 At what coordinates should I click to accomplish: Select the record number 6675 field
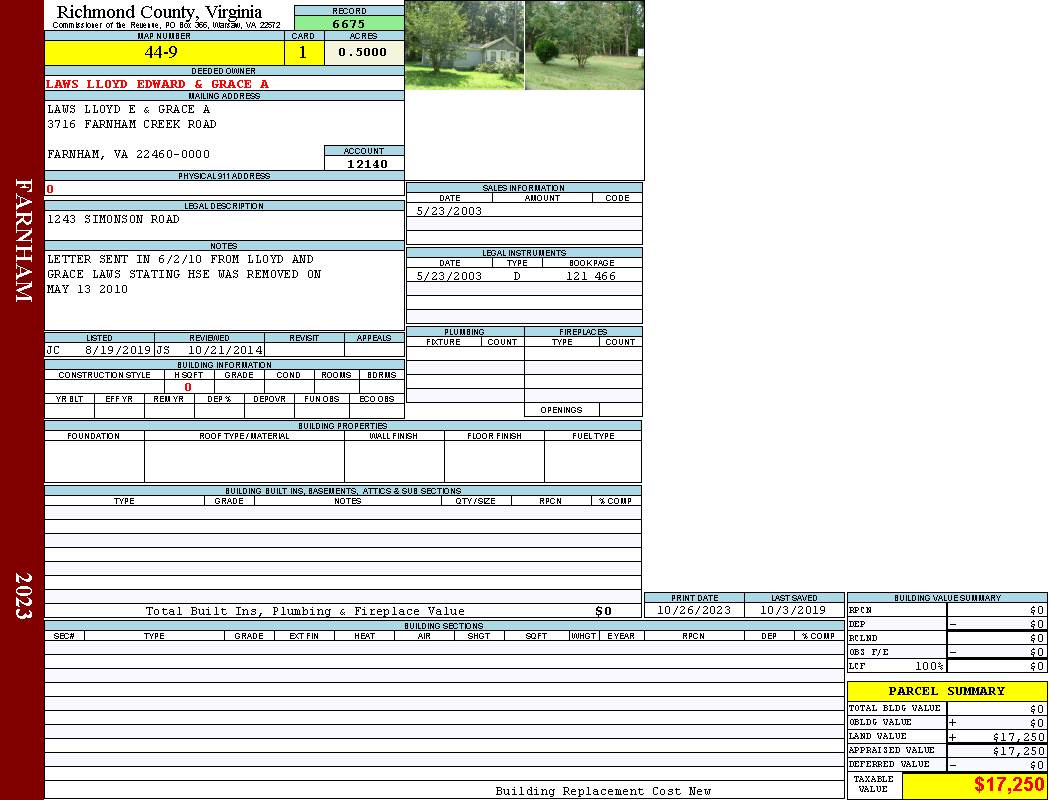tap(349, 24)
